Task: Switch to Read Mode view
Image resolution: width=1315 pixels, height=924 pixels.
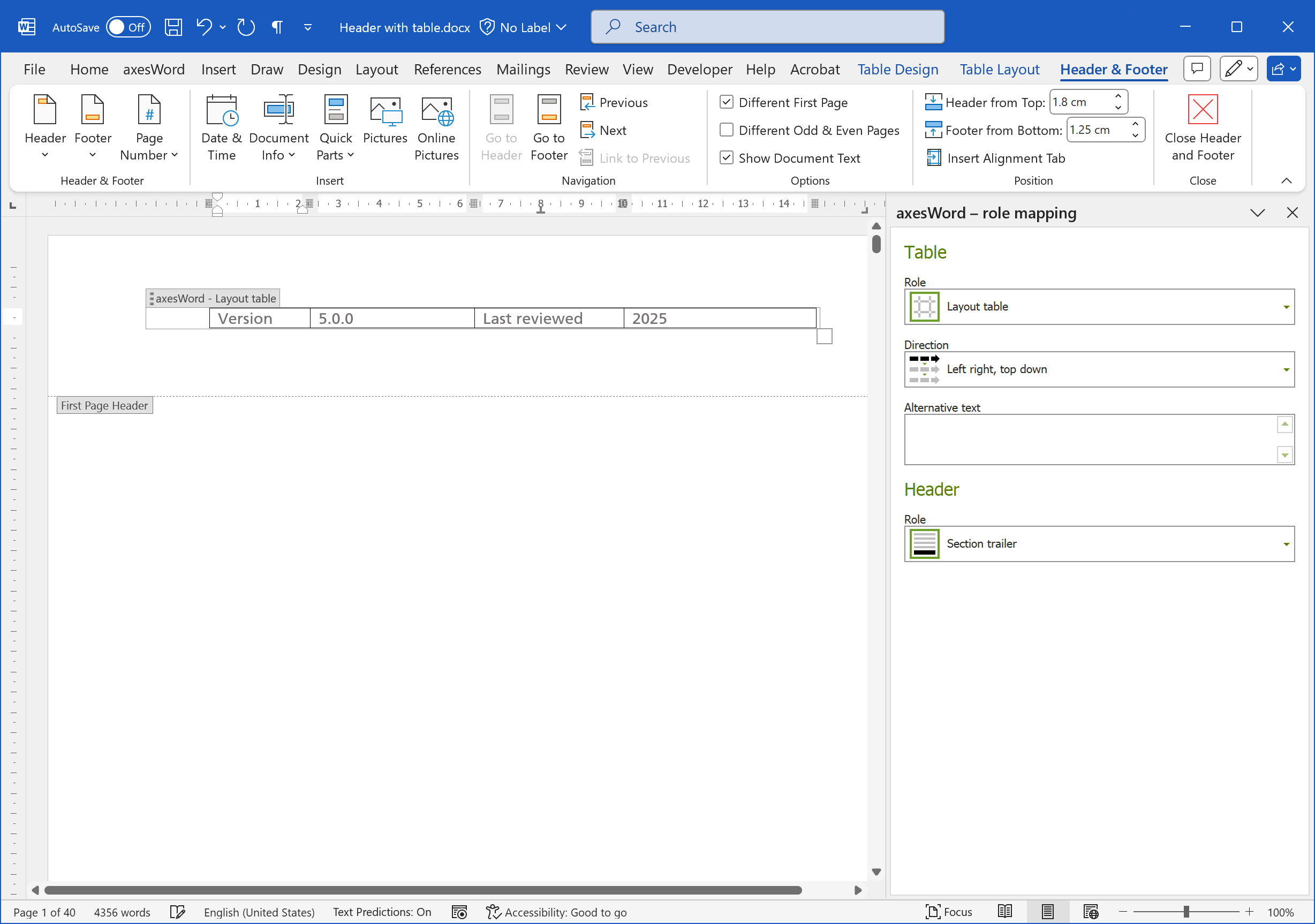Action: click(1004, 911)
